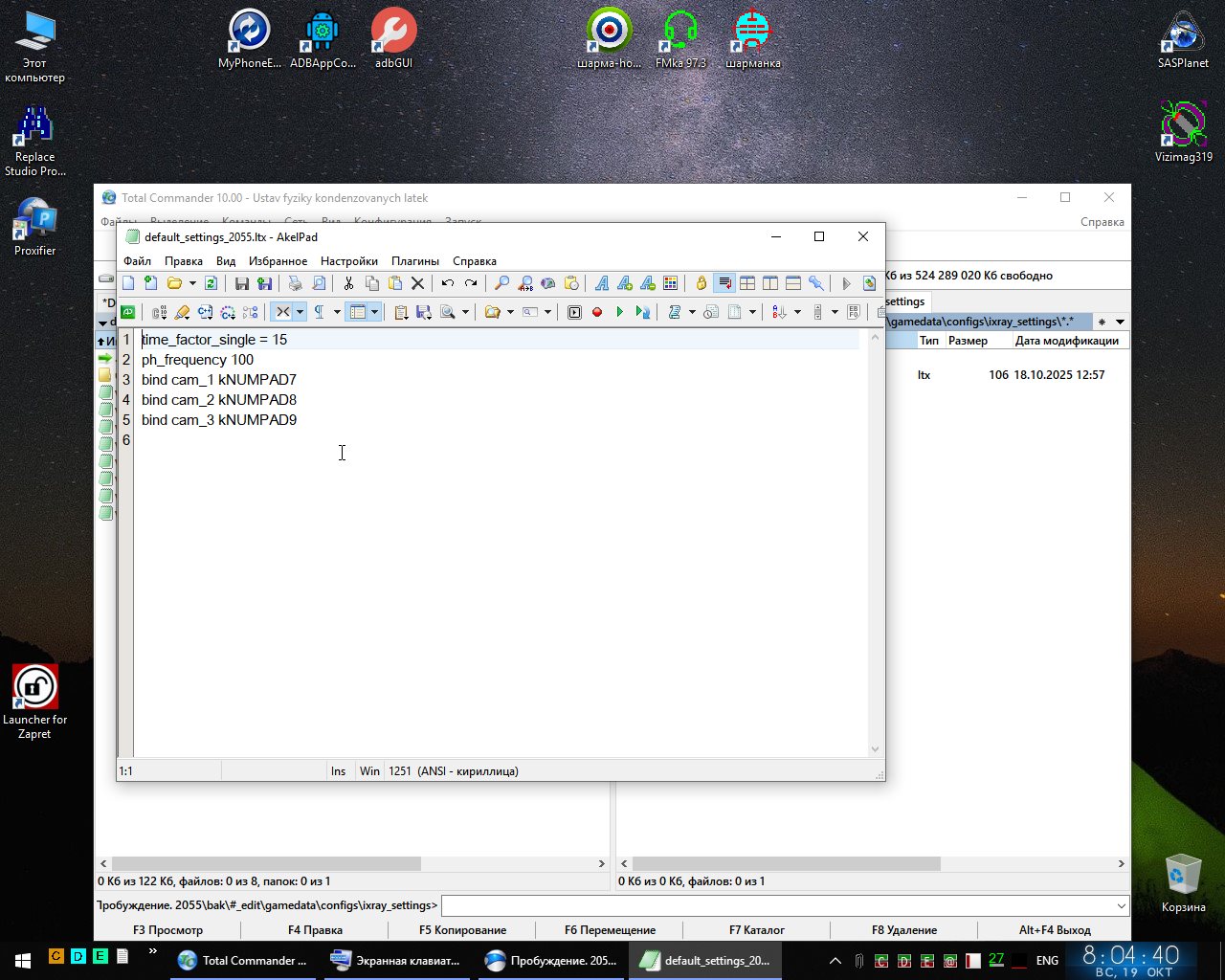Expand the Open file dropdown arrow
Viewport: 1225px width, 980px height.
click(192, 283)
